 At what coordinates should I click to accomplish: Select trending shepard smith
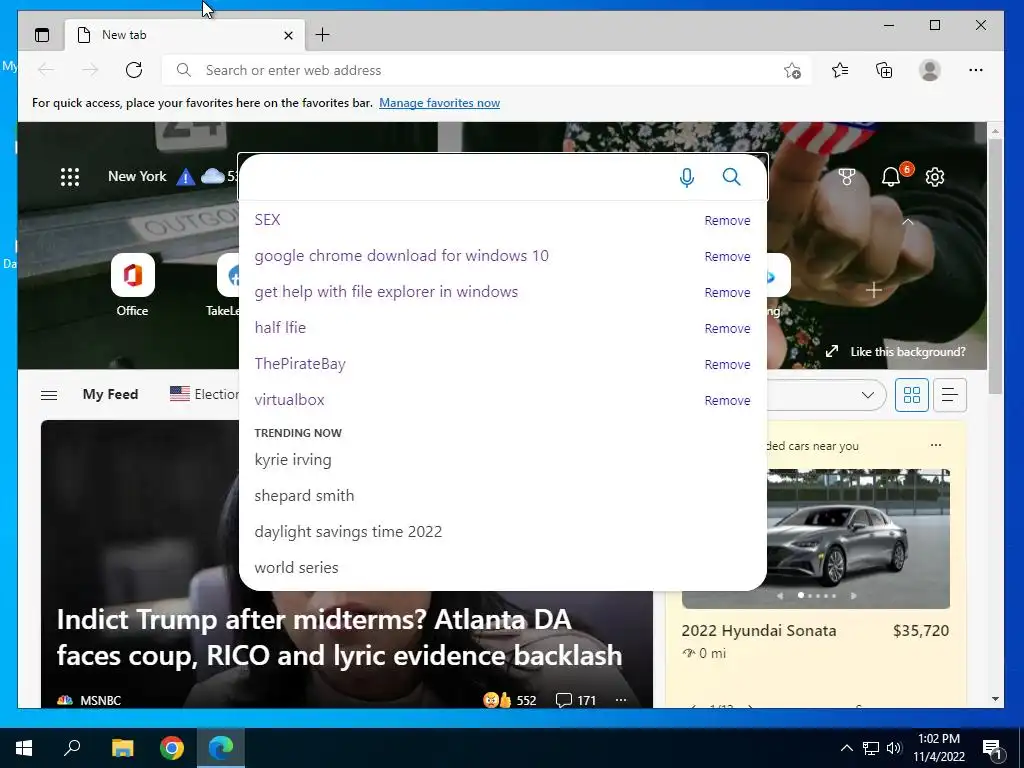[x=304, y=496]
